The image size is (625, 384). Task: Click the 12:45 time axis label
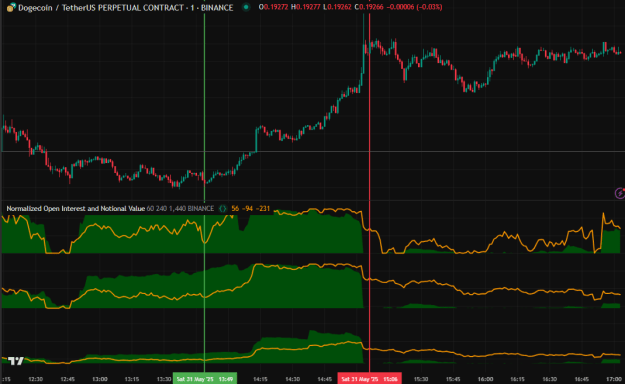68,379
